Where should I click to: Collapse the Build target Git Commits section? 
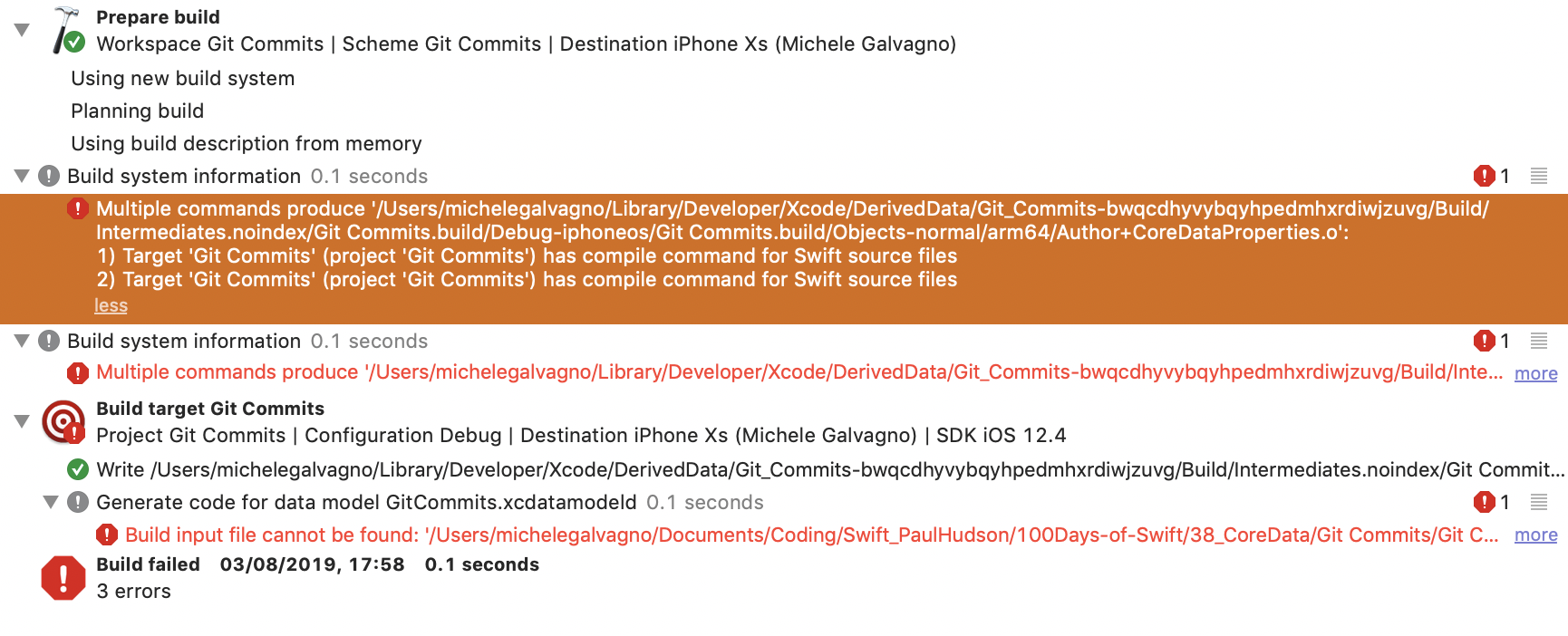point(22,421)
